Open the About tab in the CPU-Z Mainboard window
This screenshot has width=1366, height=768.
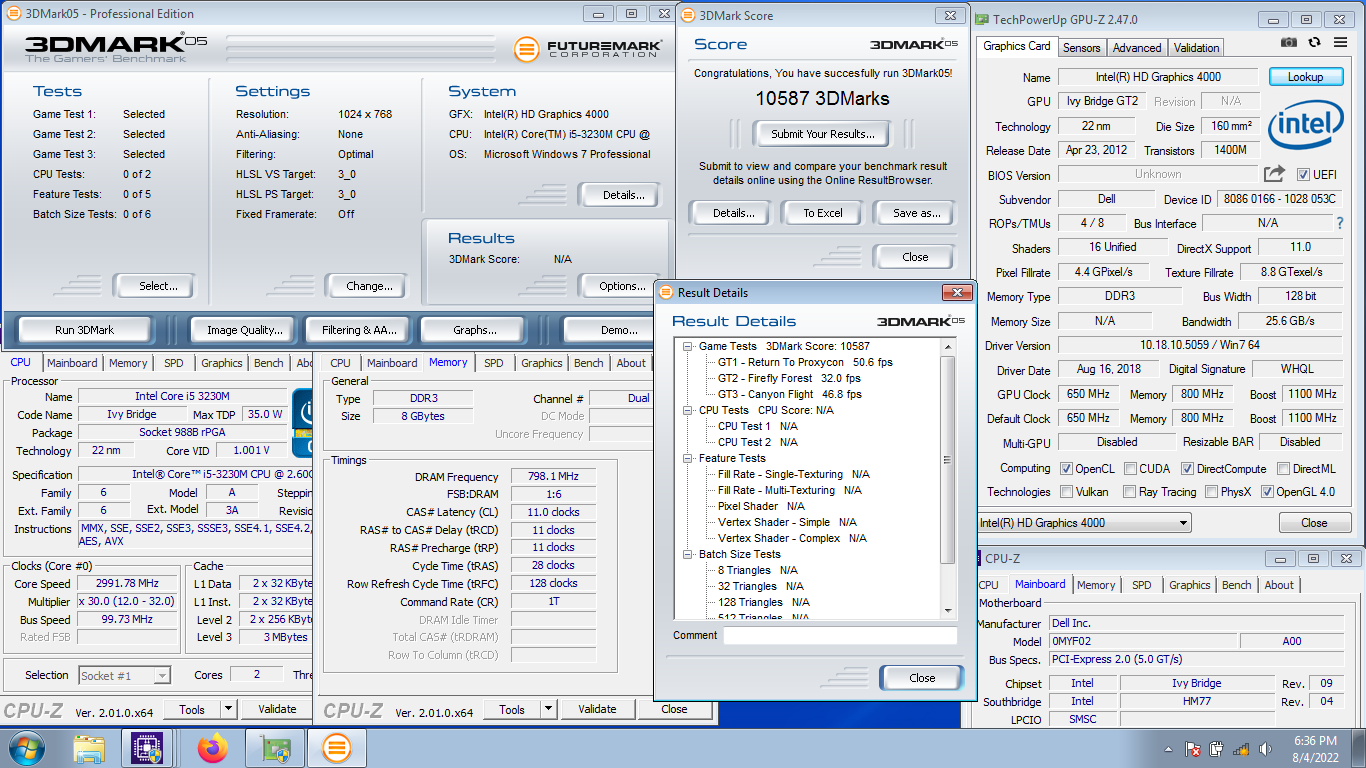(1279, 585)
